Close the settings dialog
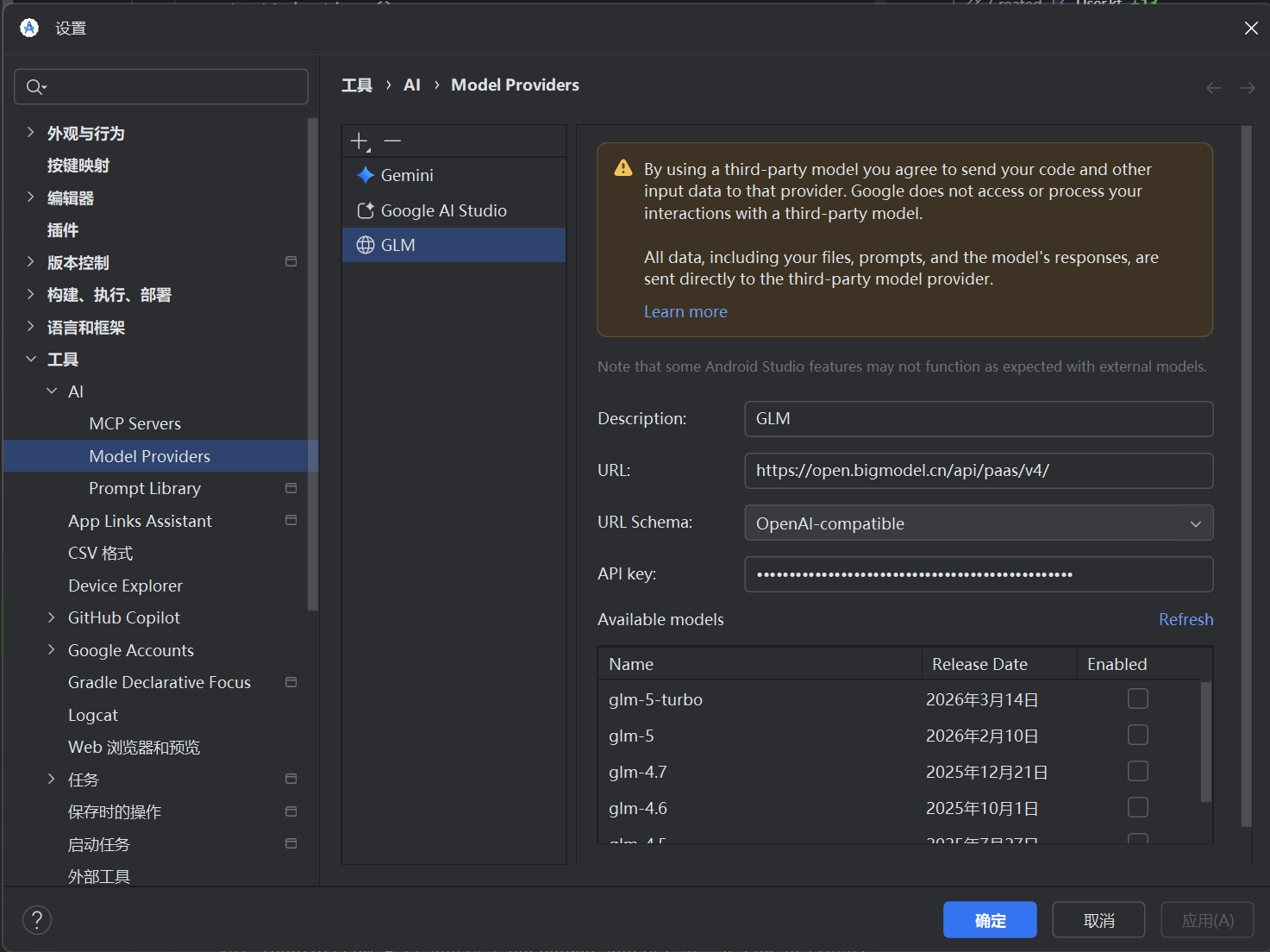 pos(1251,28)
